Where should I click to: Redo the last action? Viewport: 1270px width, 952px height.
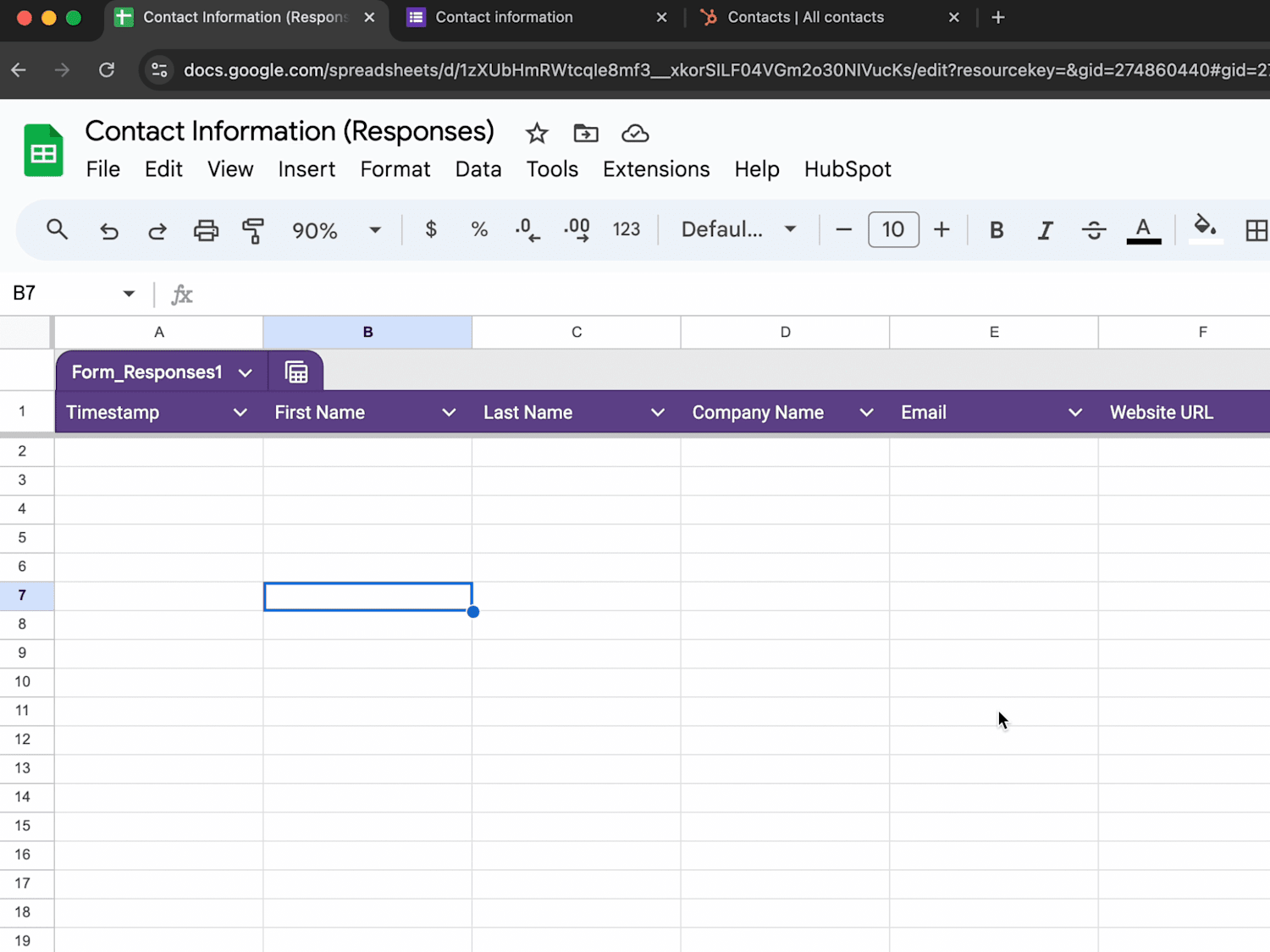tap(157, 230)
